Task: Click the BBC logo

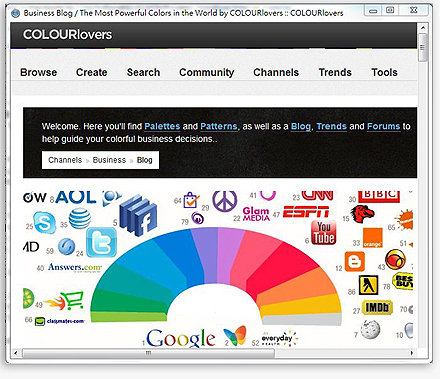Action: pyautogui.click(x=379, y=197)
